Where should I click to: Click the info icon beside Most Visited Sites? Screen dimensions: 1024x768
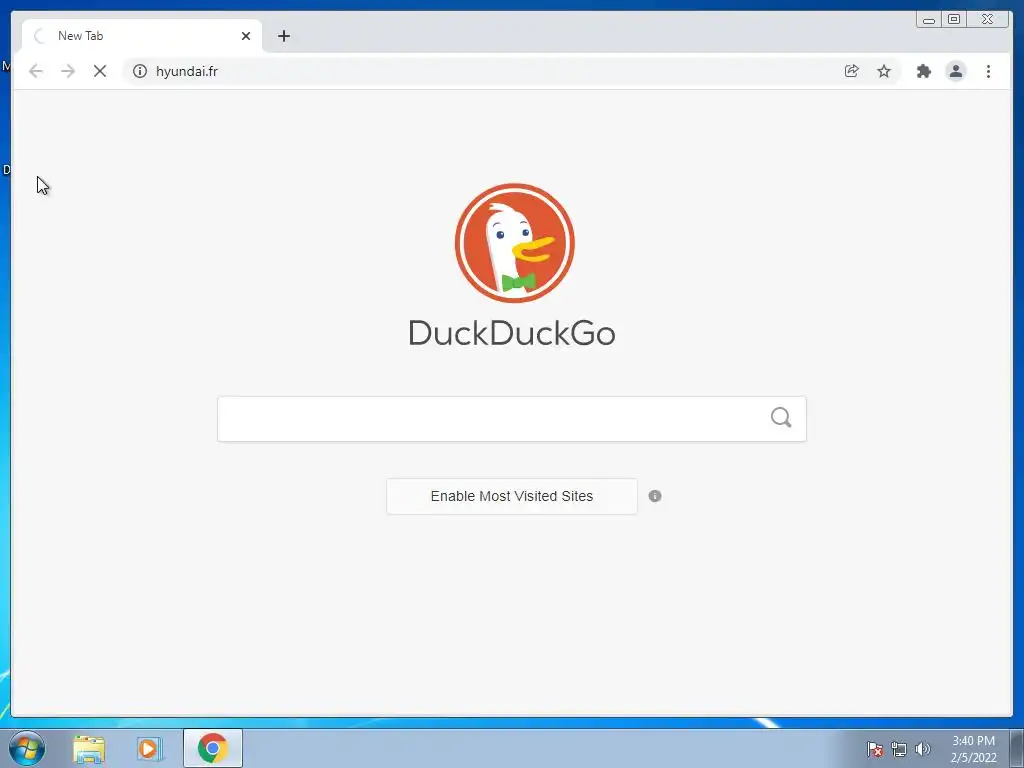click(x=654, y=496)
